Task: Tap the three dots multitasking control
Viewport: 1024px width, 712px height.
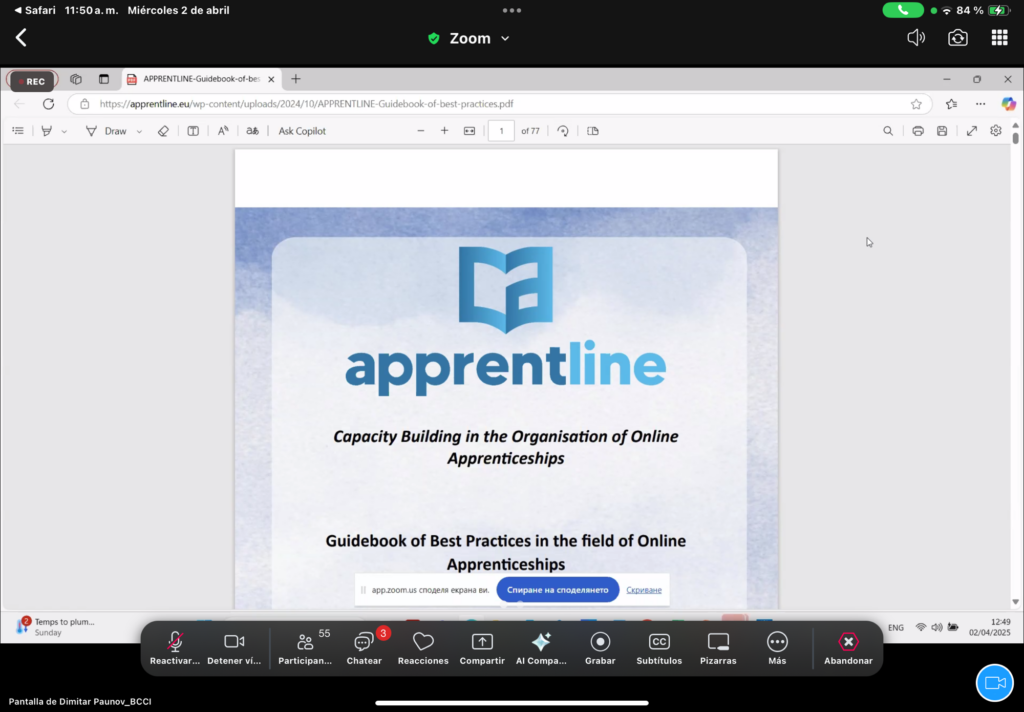Action: tap(512, 10)
